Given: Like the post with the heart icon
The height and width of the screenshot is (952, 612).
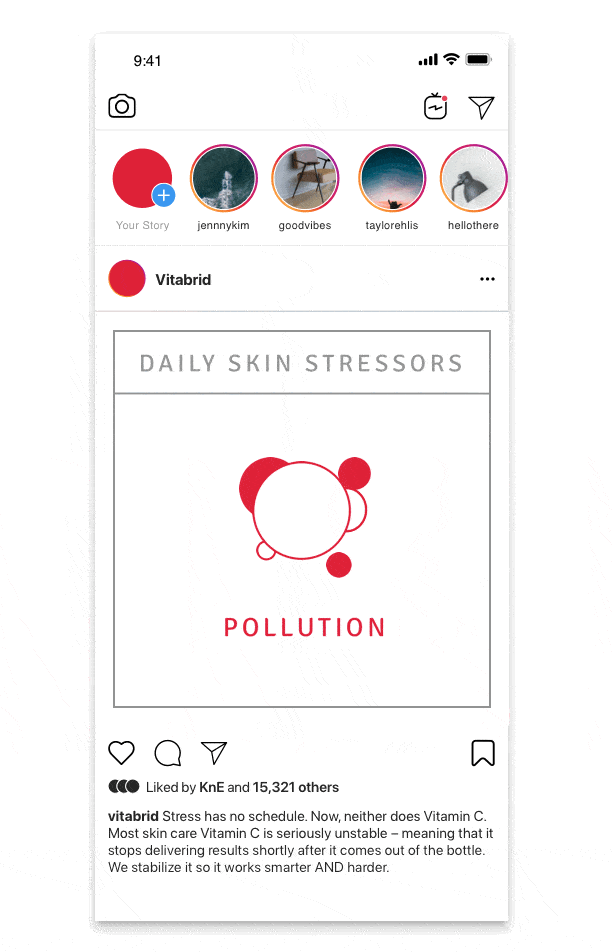Looking at the screenshot, I should click(121, 753).
